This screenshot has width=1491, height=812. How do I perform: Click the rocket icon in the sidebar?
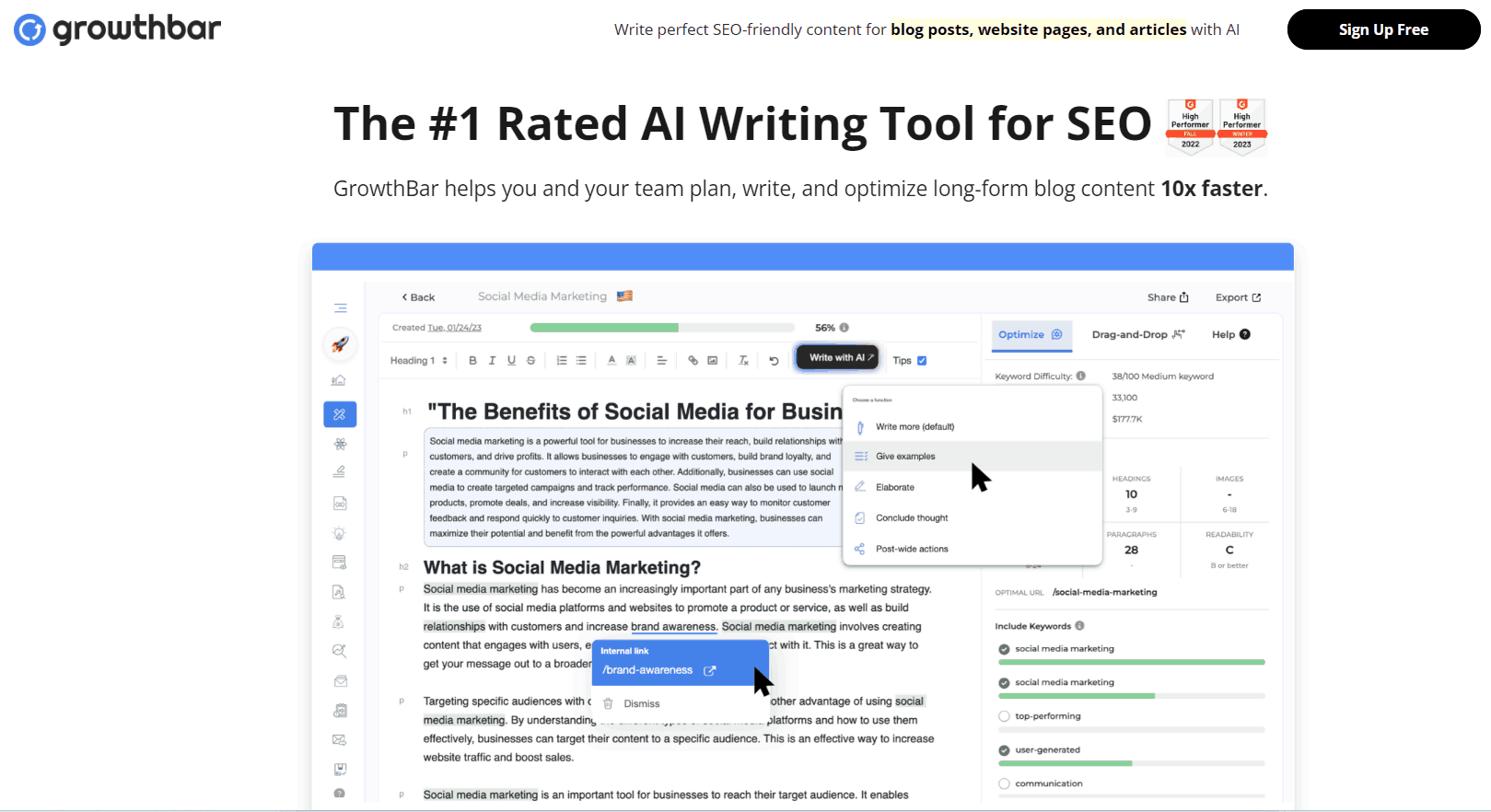[x=340, y=344]
